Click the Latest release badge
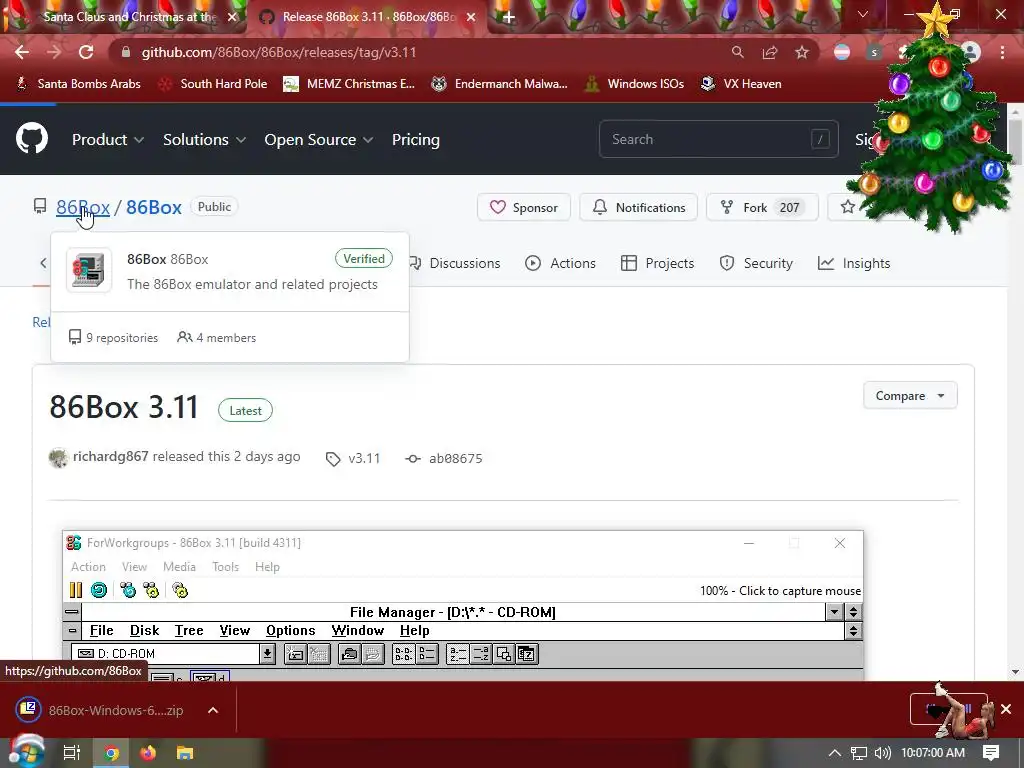Viewport: 1024px width, 768px height. tap(246, 411)
